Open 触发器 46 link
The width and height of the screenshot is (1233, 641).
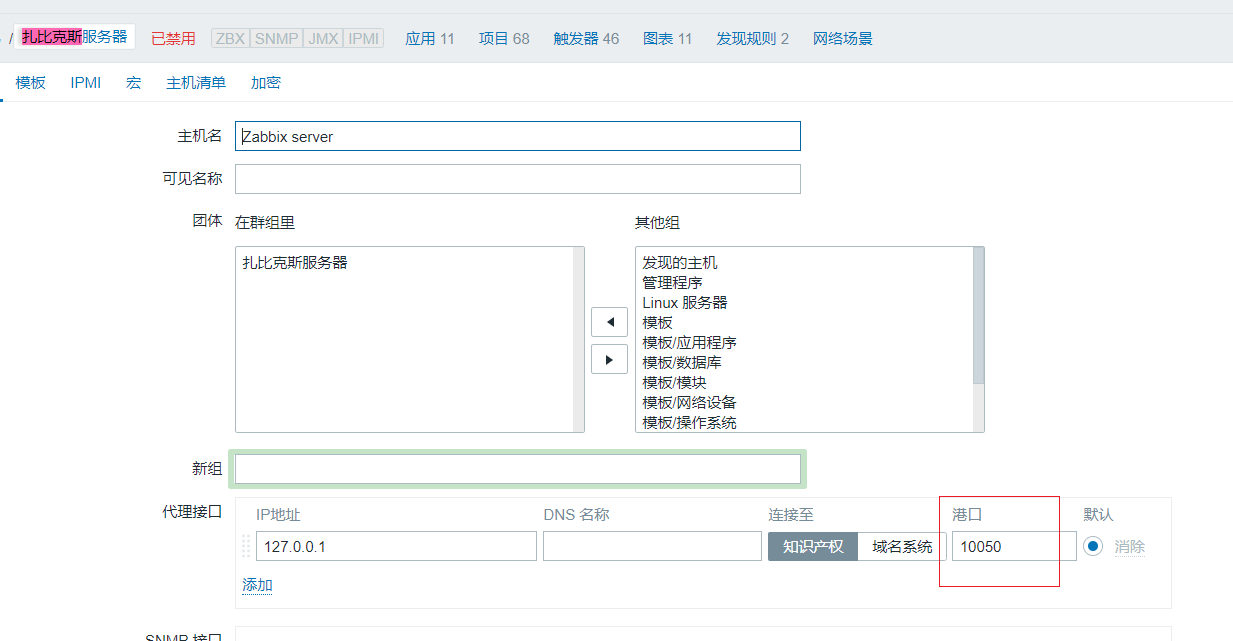pyautogui.click(x=586, y=39)
